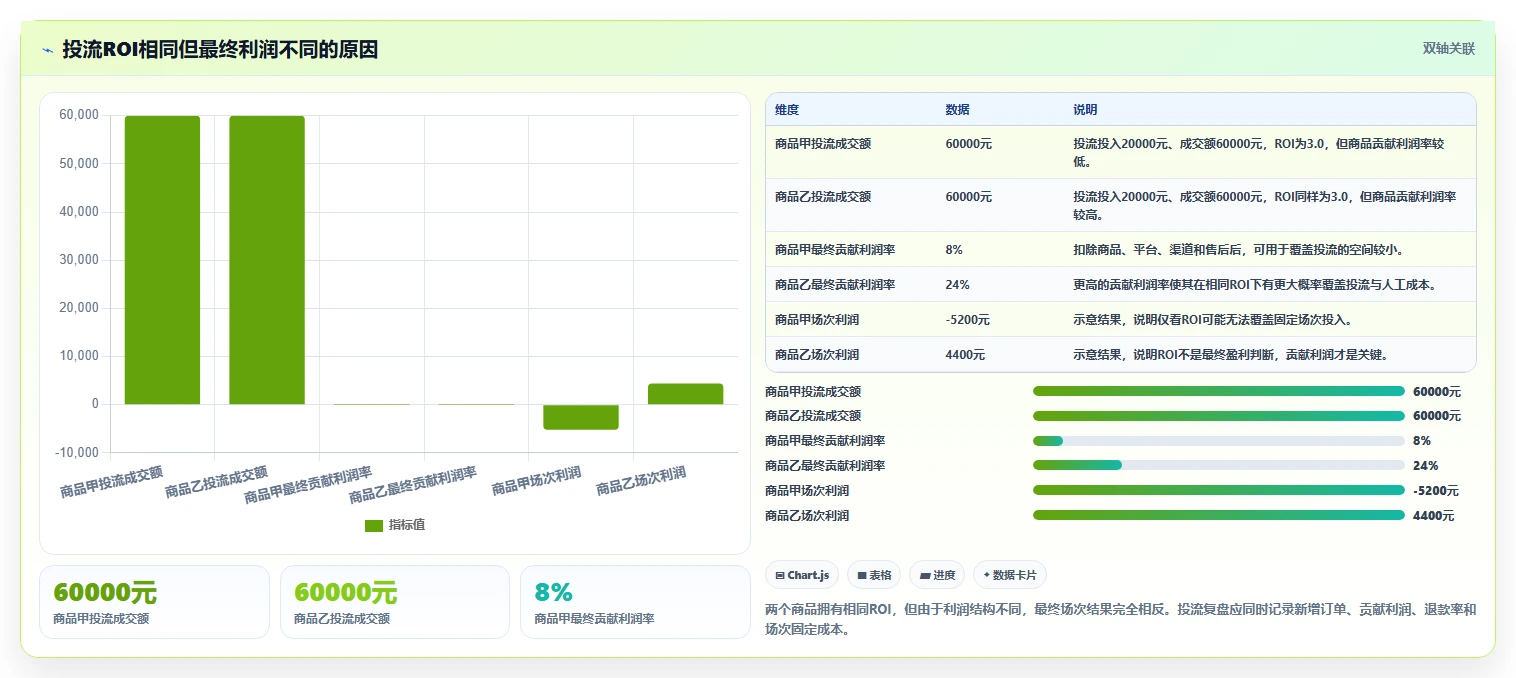The width and height of the screenshot is (1516, 678).
Task: Click the 指标值 legend label
Action: [x=407, y=525]
